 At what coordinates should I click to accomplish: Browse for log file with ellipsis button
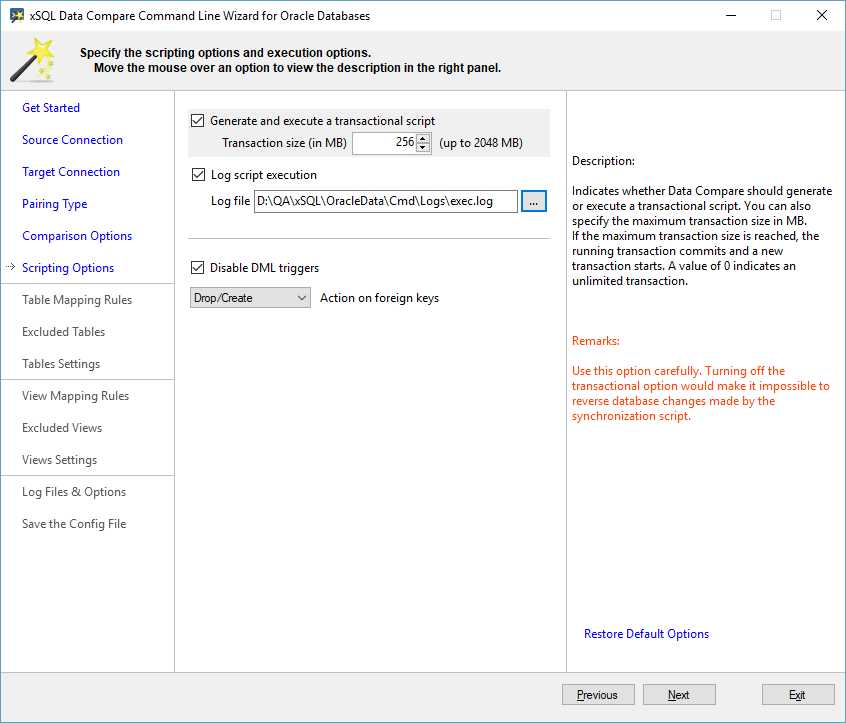pos(534,201)
